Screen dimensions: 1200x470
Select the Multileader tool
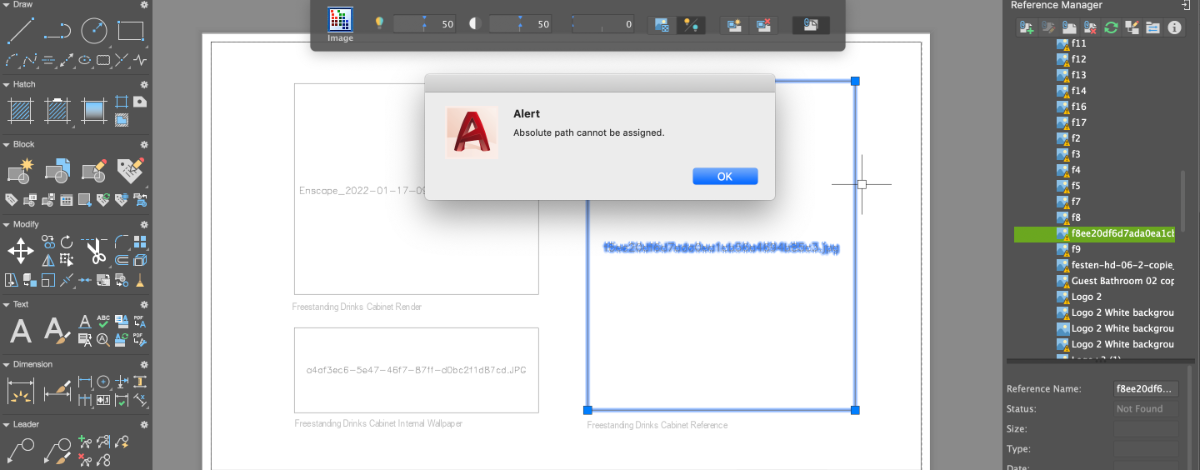point(21,451)
